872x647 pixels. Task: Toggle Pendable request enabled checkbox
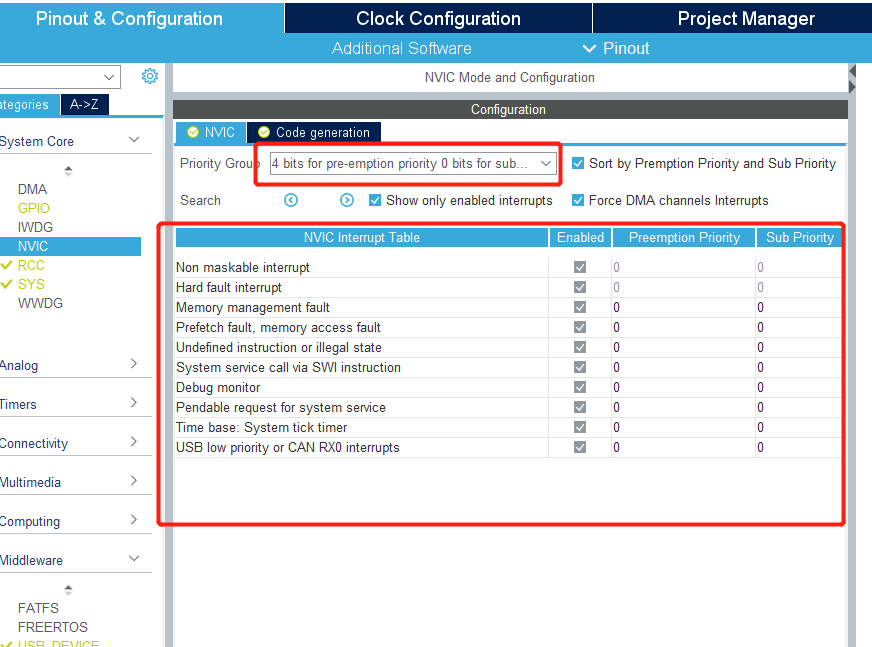click(580, 407)
